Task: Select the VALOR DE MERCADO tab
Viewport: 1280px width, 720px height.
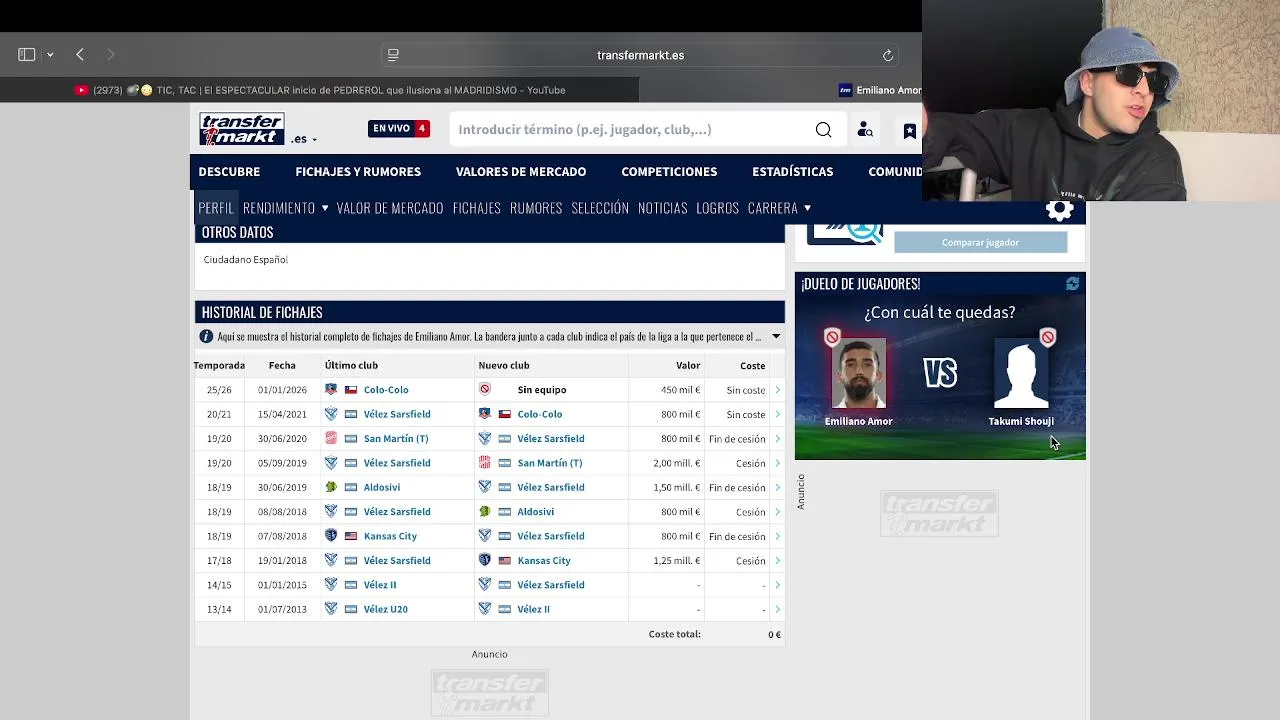Action: click(390, 208)
